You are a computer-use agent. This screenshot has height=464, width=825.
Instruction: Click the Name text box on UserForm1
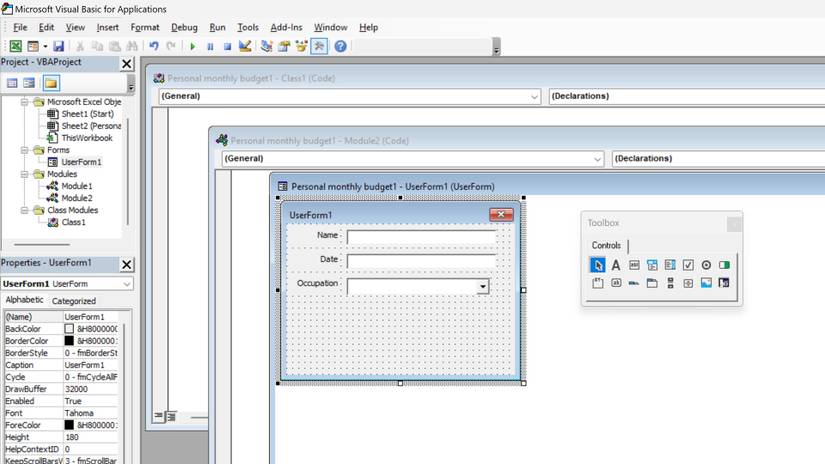click(421, 237)
